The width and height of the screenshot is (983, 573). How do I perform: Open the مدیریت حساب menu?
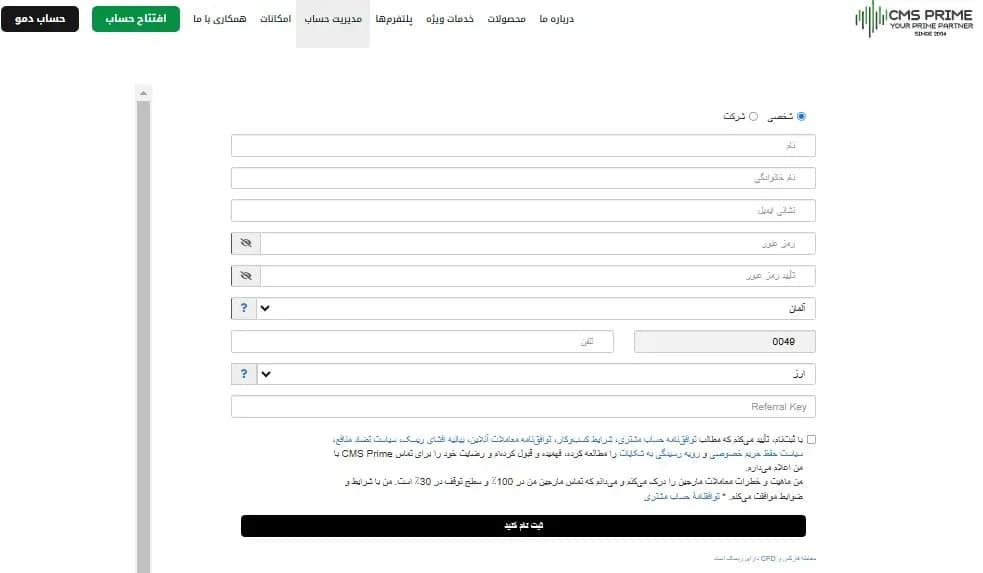pos(333,19)
